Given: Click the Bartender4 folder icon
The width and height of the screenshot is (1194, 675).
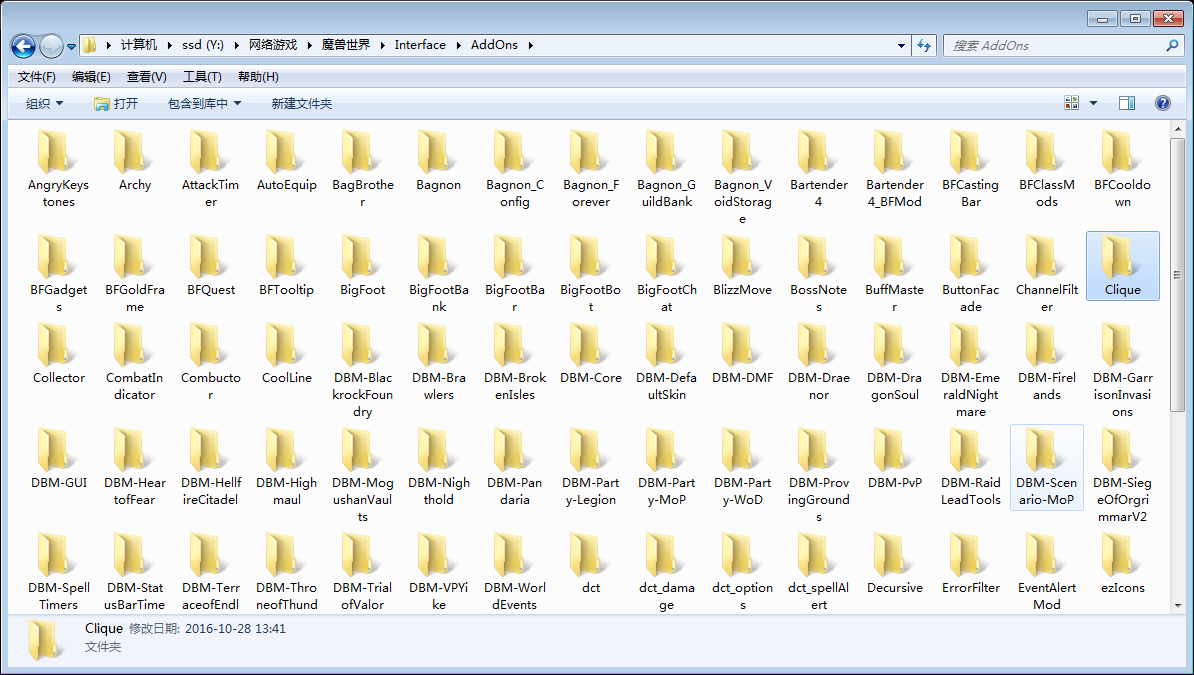Looking at the screenshot, I should pyautogui.click(x=818, y=153).
